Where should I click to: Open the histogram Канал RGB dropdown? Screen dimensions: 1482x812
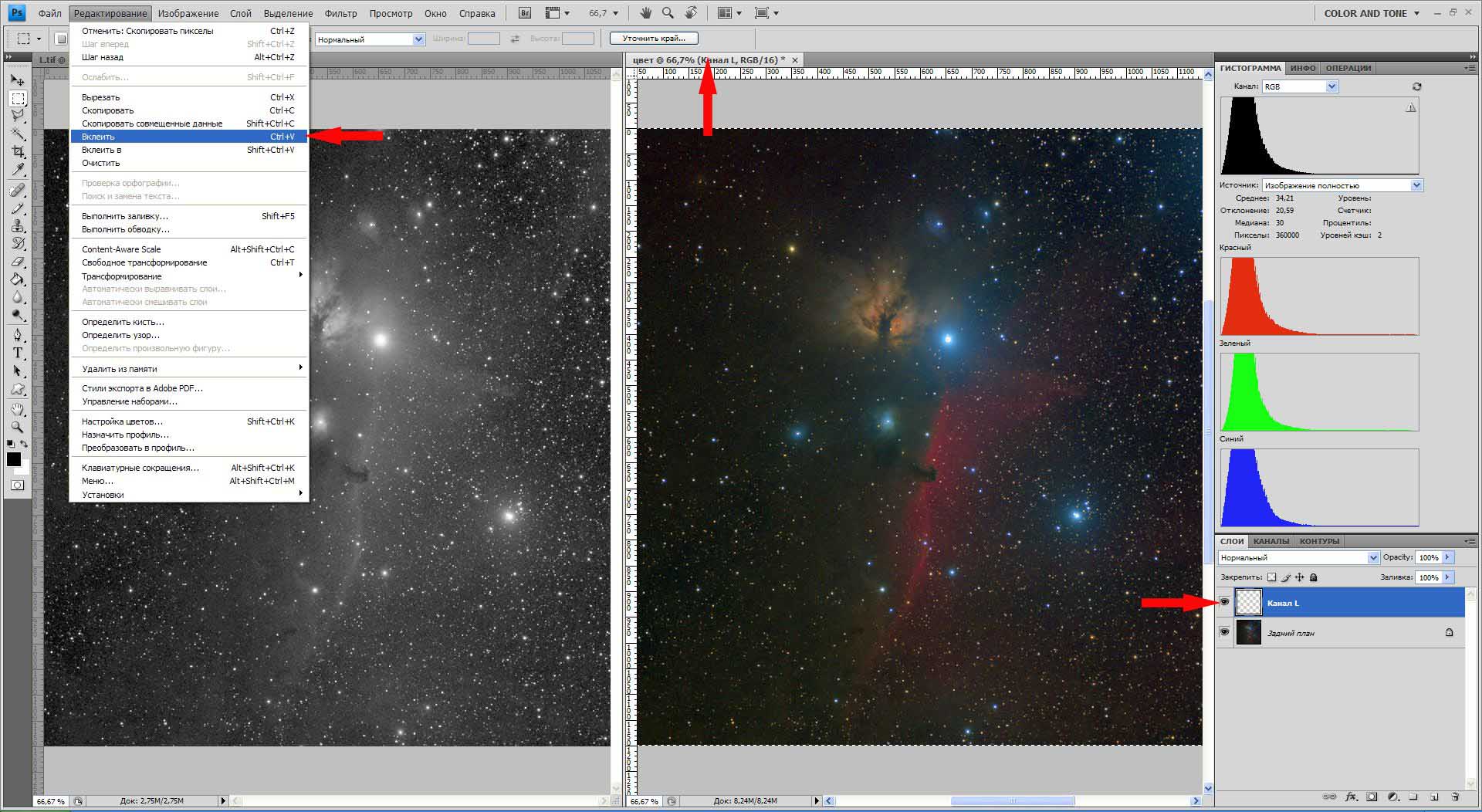[1300, 86]
